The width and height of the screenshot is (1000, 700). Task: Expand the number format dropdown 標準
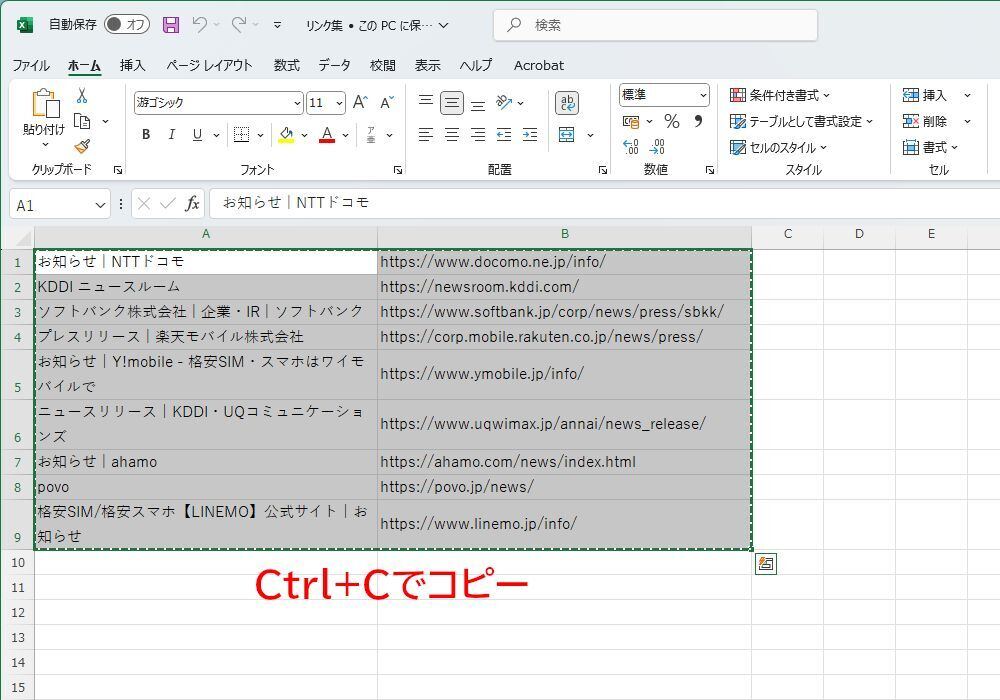[x=703, y=96]
